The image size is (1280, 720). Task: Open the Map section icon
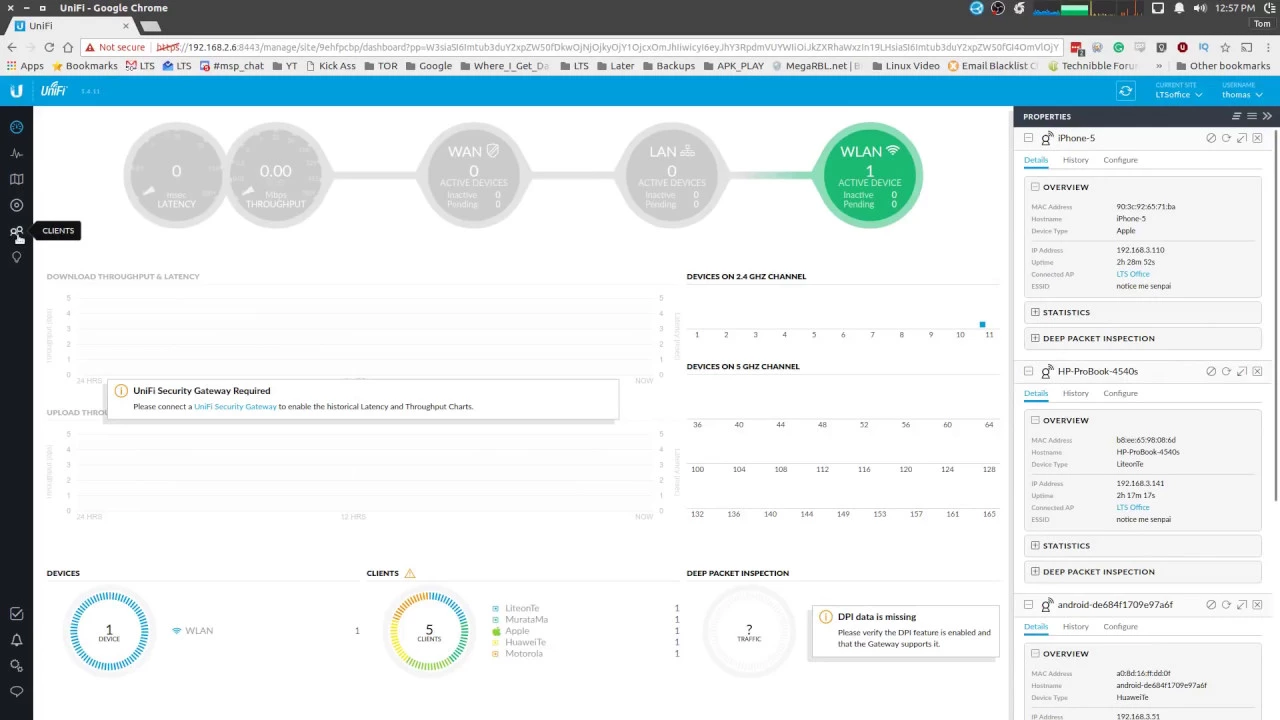tap(16, 179)
